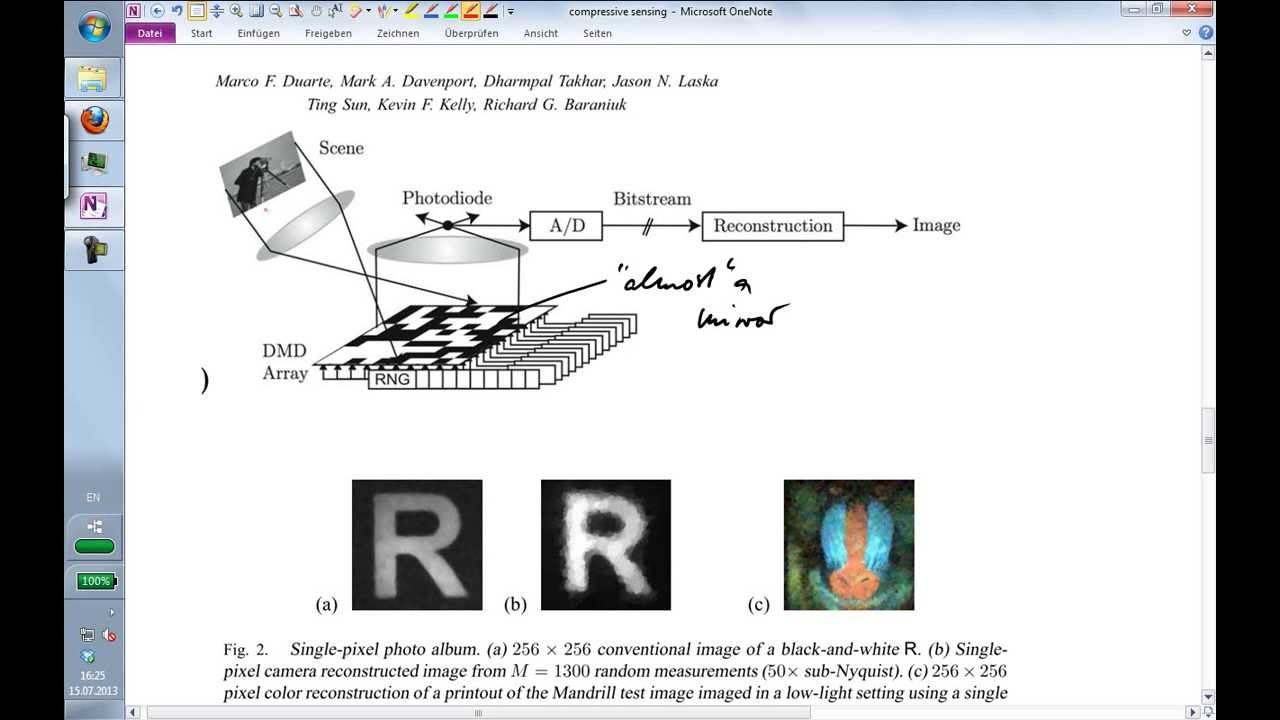Click the vertical scrollbar down arrow
The width and height of the screenshot is (1280, 720).
[1208, 696]
